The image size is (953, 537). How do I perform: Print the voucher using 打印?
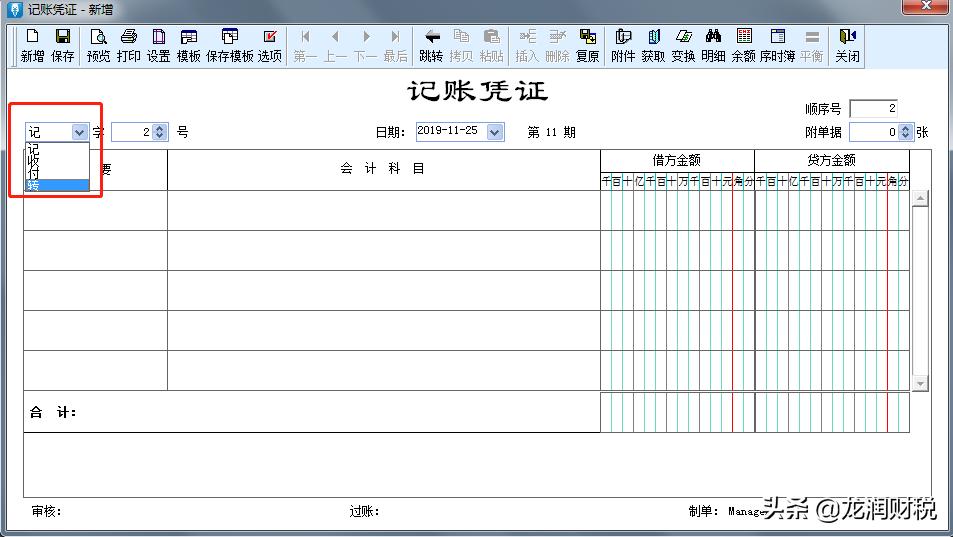tap(128, 46)
